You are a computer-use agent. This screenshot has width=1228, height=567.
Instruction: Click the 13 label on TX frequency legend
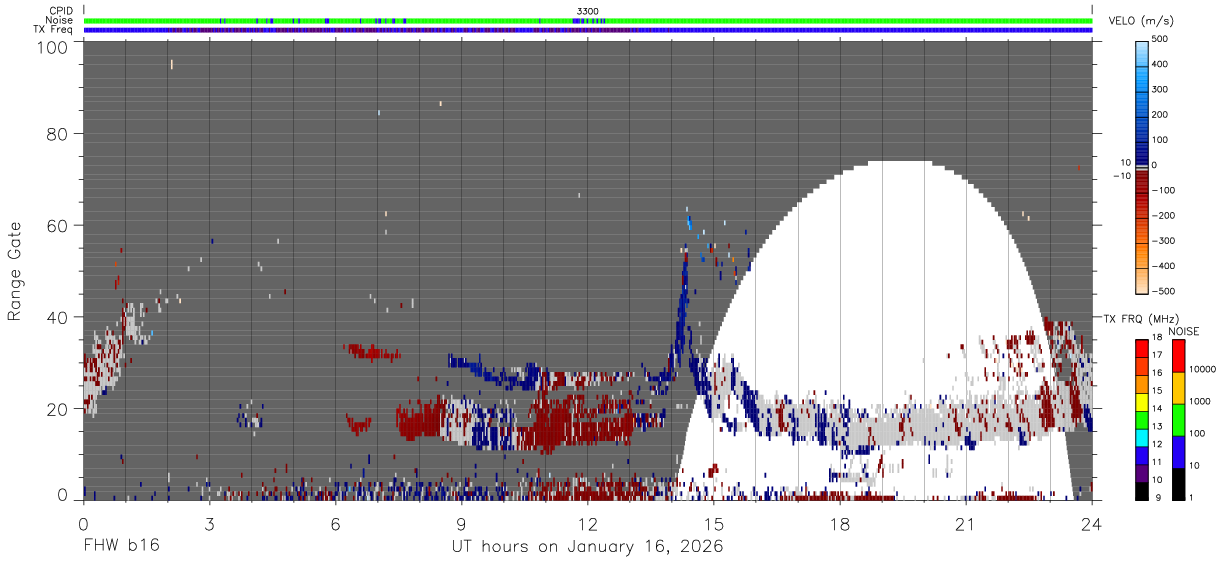point(1156,425)
